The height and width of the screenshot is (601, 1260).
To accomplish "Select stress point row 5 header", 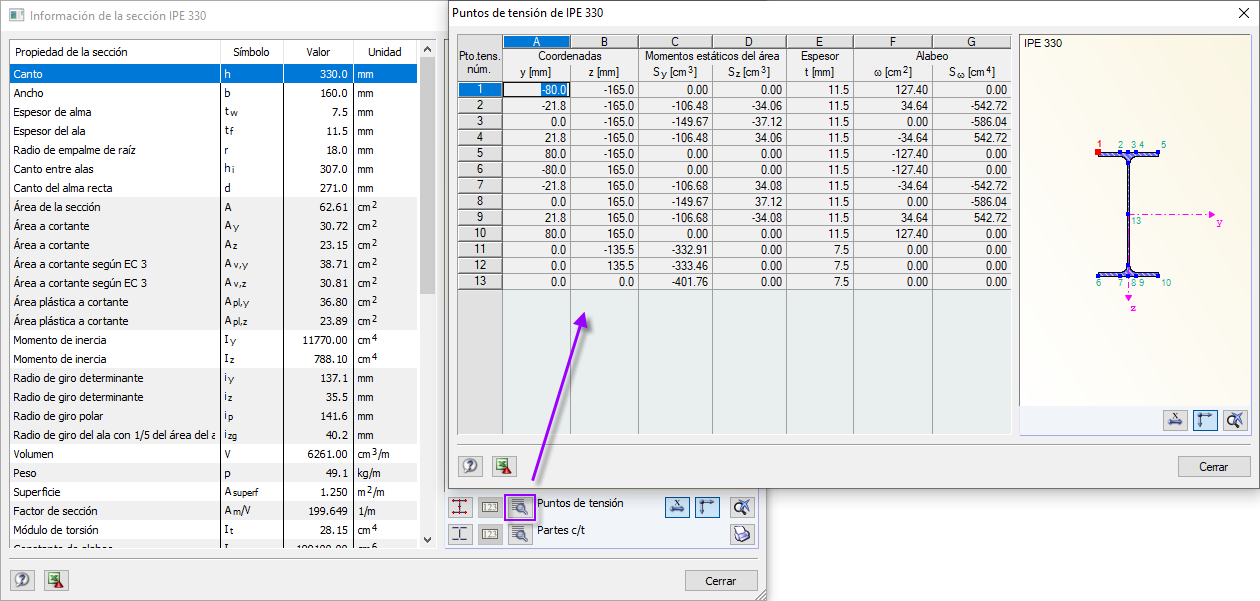I will [x=480, y=153].
